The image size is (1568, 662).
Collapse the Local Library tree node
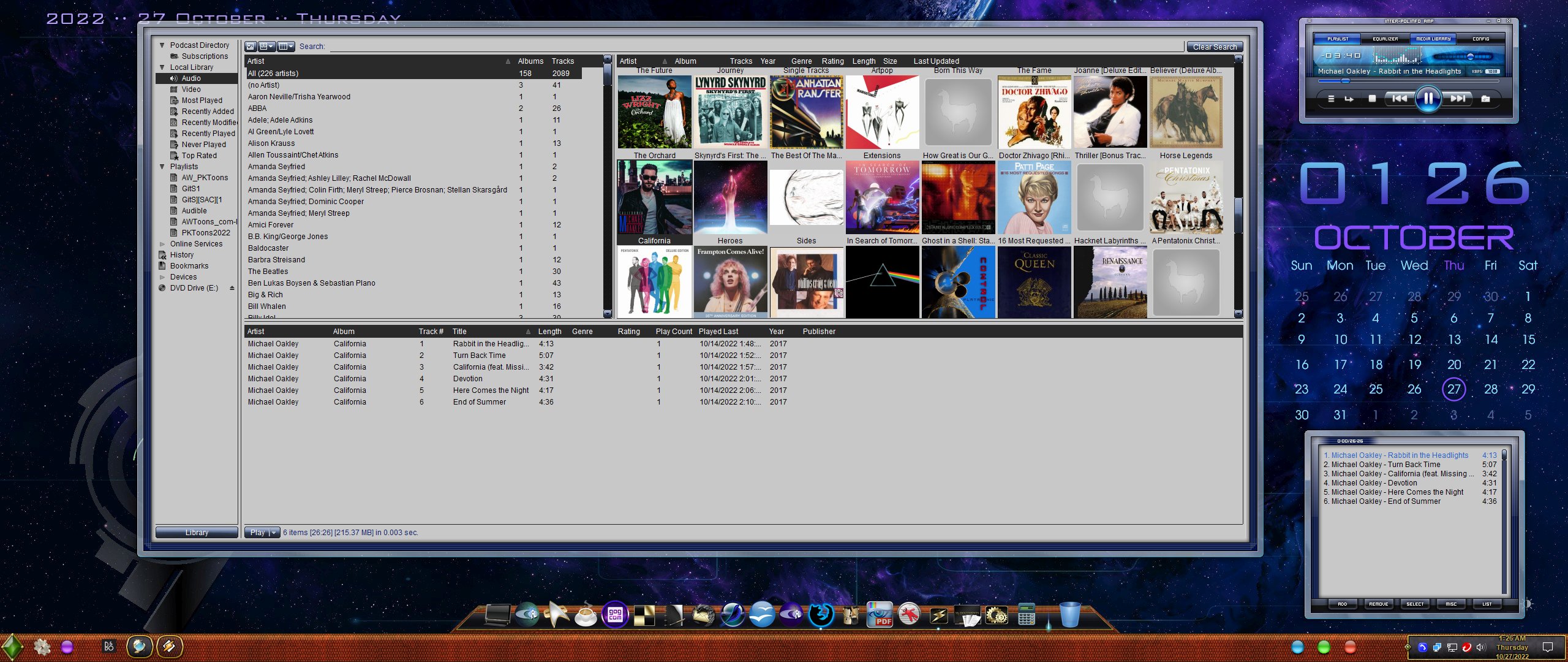click(x=162, y=67)
